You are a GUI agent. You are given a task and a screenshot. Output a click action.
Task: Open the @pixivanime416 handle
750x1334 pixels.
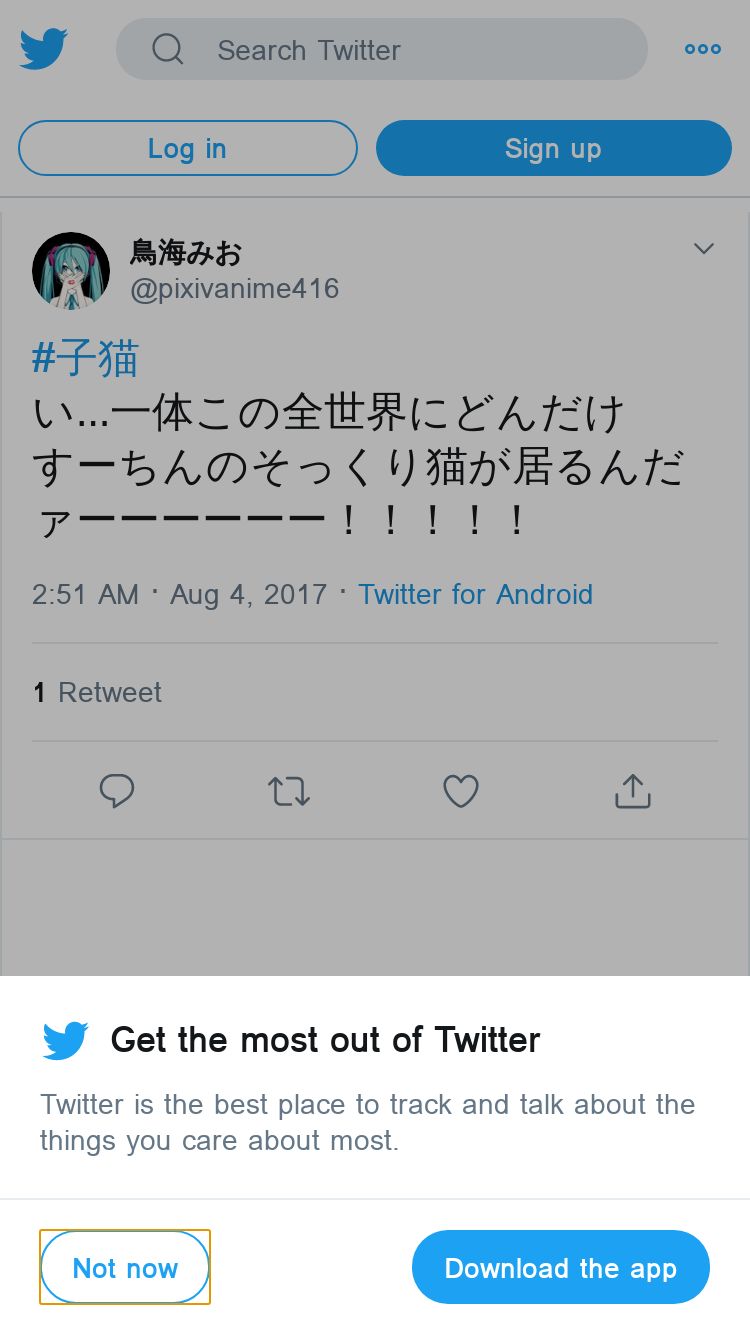click(x=235, y=289)
